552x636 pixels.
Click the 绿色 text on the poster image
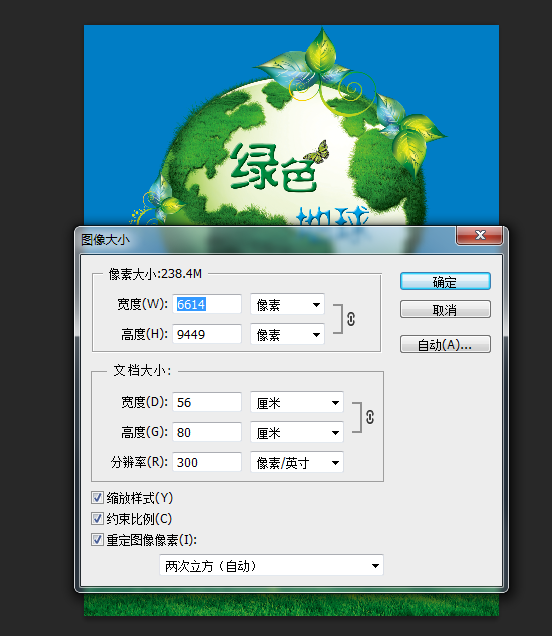pos(273,168)
